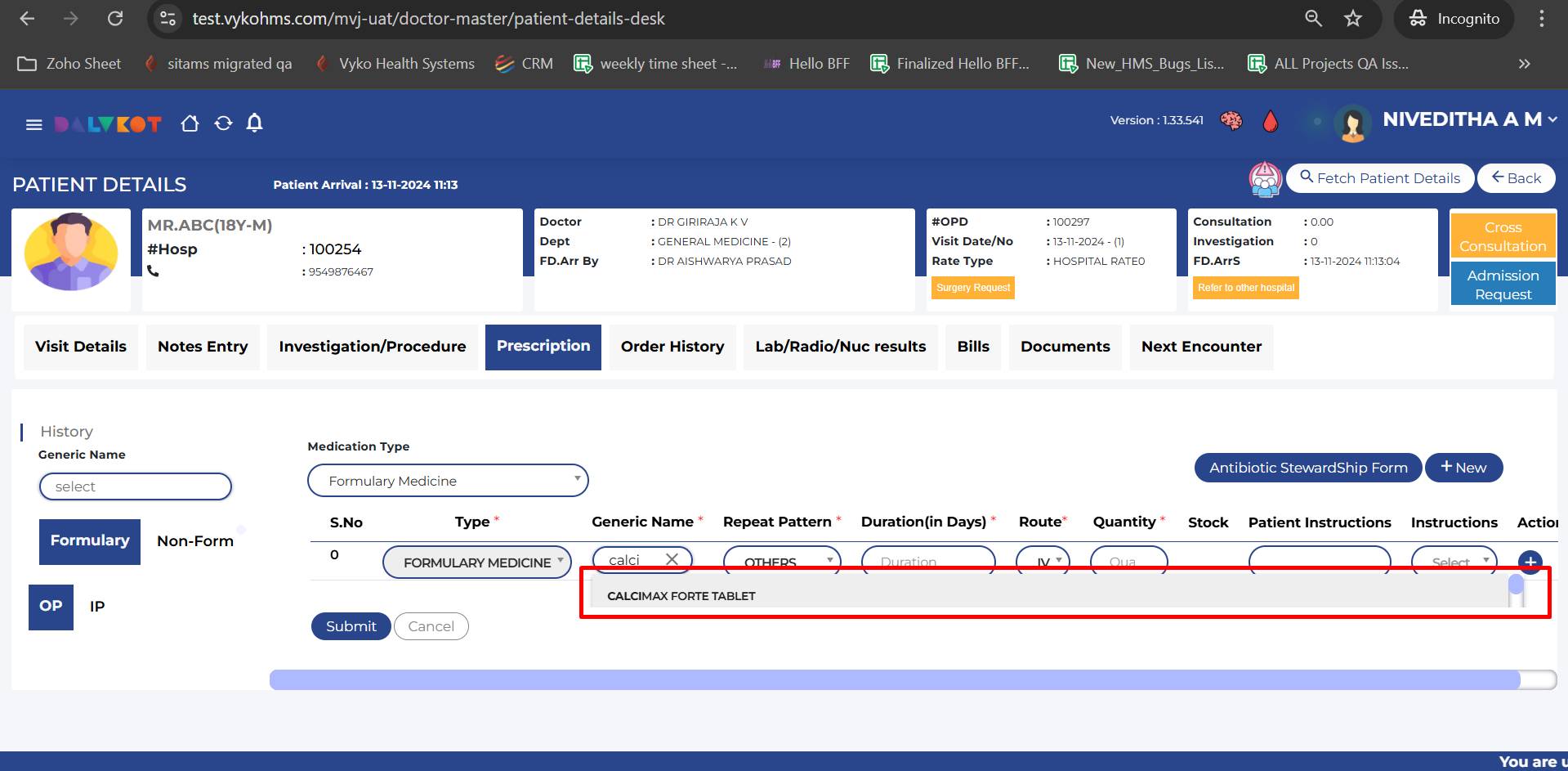Click the red blood drop icon
Image resolution: width=1568 pixels, height=771 pixels.
tap(1270, 122)
